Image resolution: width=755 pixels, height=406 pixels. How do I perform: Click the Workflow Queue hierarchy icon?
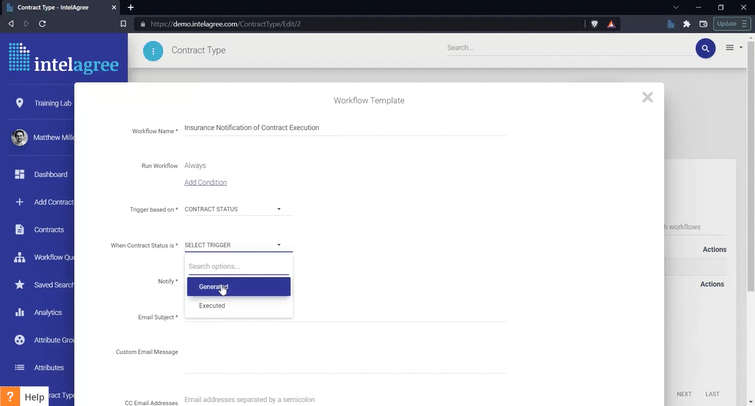19,257
